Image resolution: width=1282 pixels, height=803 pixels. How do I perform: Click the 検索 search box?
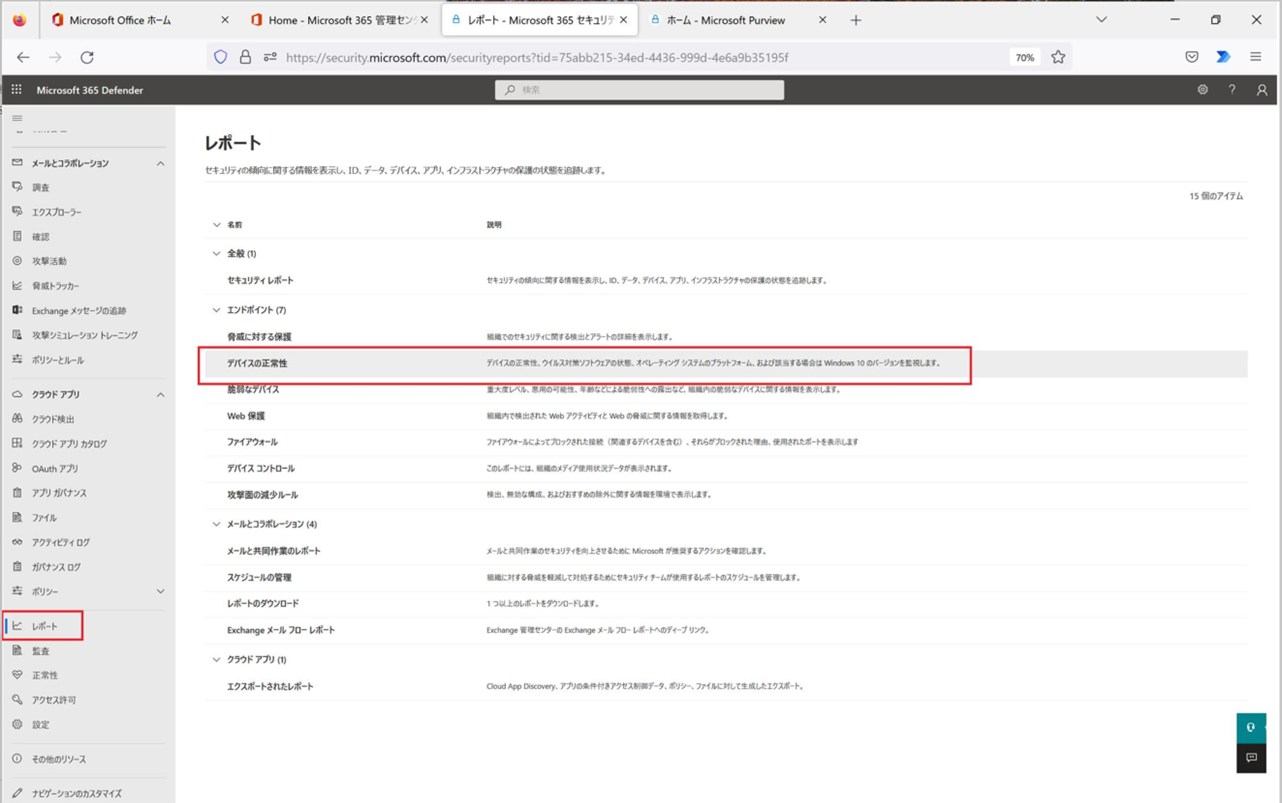tap(640, 90)
